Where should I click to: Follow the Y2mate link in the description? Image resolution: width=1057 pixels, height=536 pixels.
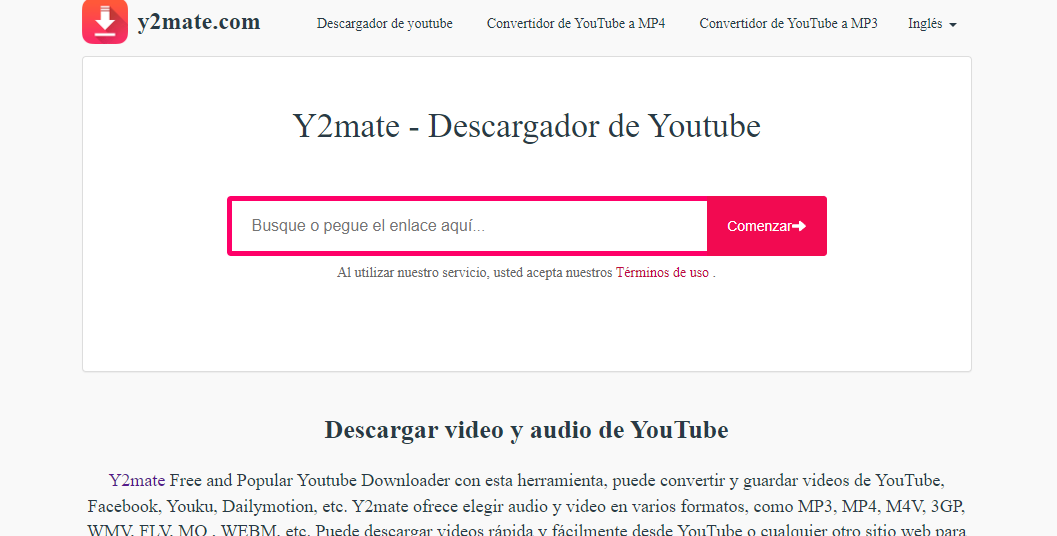pyautogui.click(x=137, y=481)
